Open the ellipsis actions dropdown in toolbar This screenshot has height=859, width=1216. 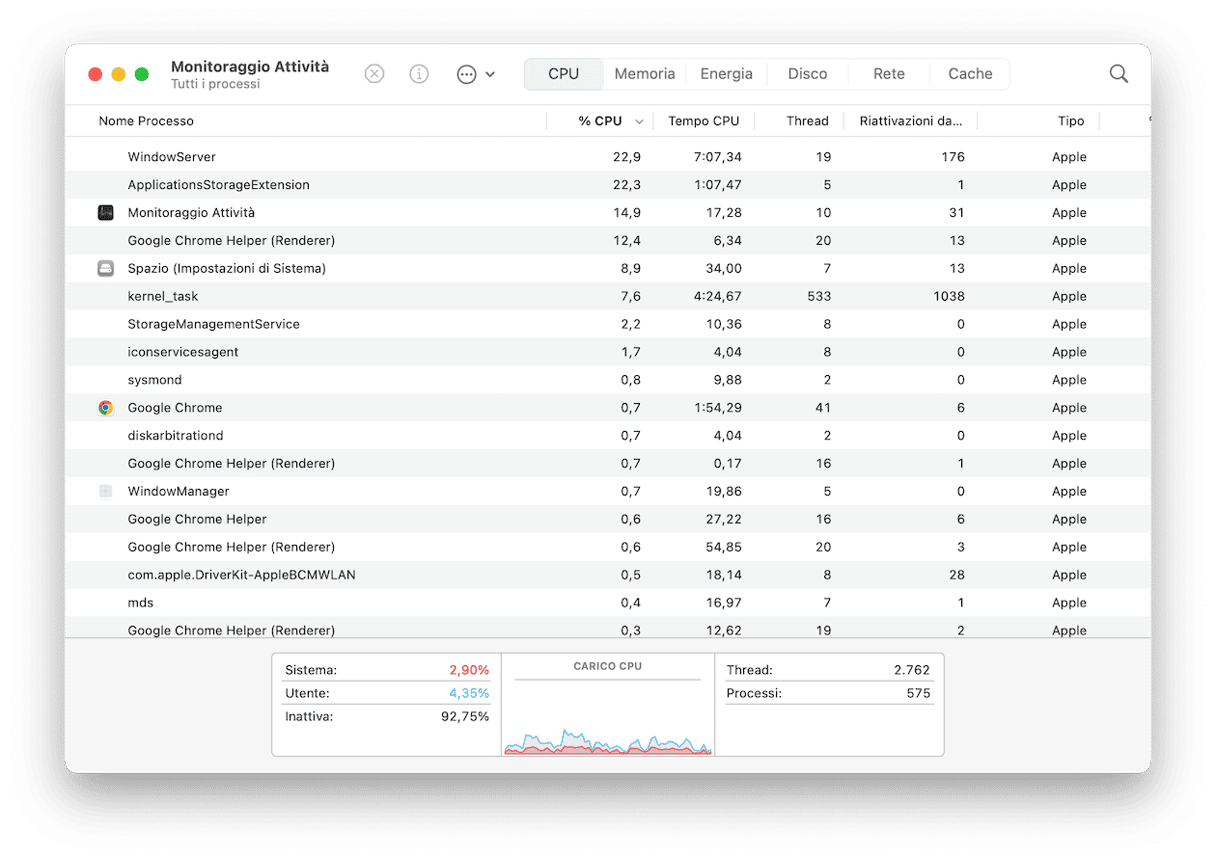[475, 74]
